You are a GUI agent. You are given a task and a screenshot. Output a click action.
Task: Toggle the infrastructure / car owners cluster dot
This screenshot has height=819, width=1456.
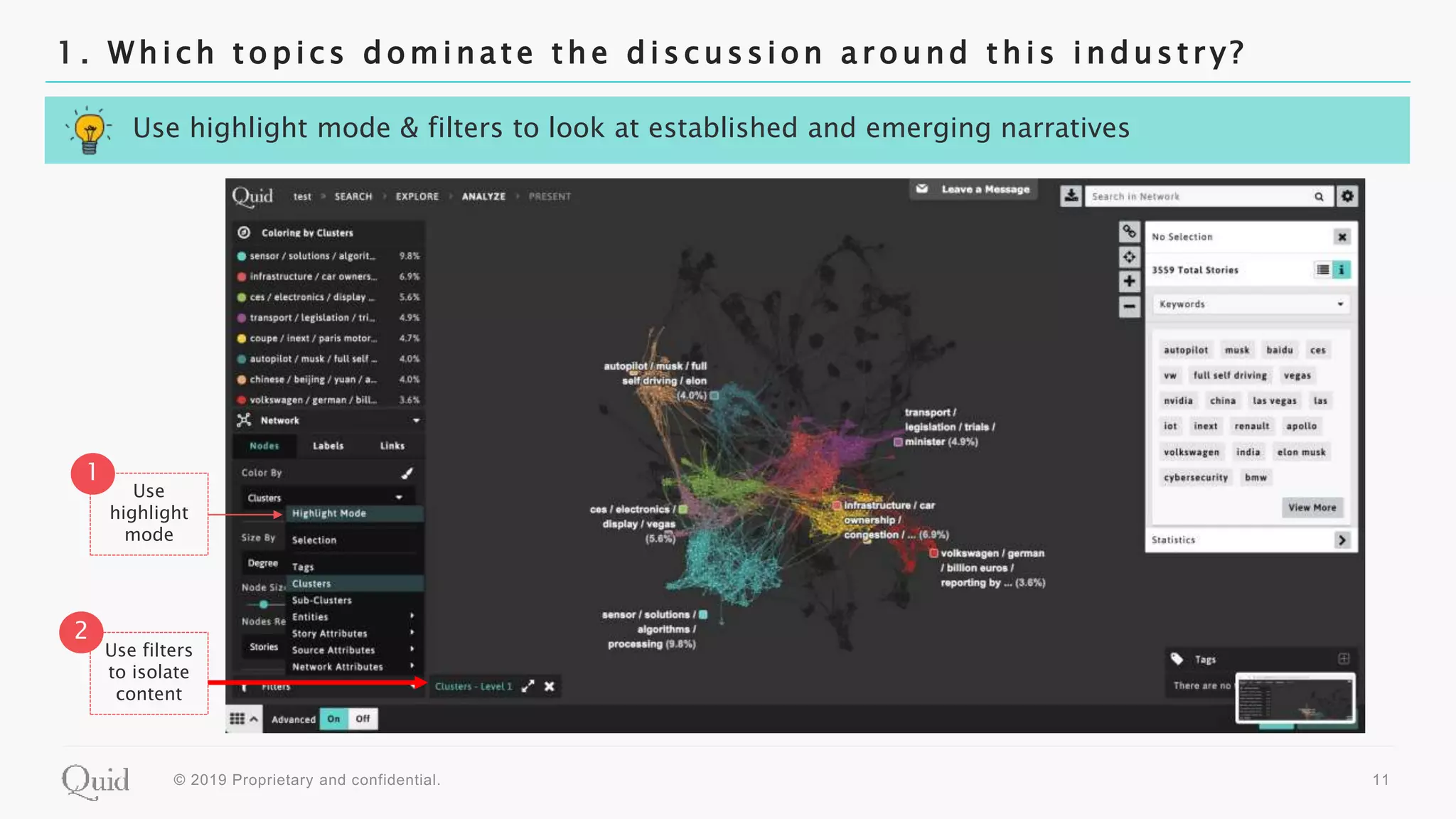242,277
